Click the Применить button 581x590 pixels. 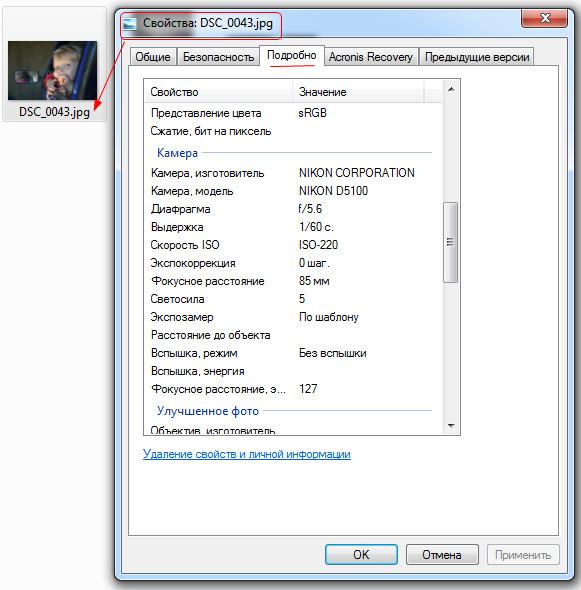[523, 554]
